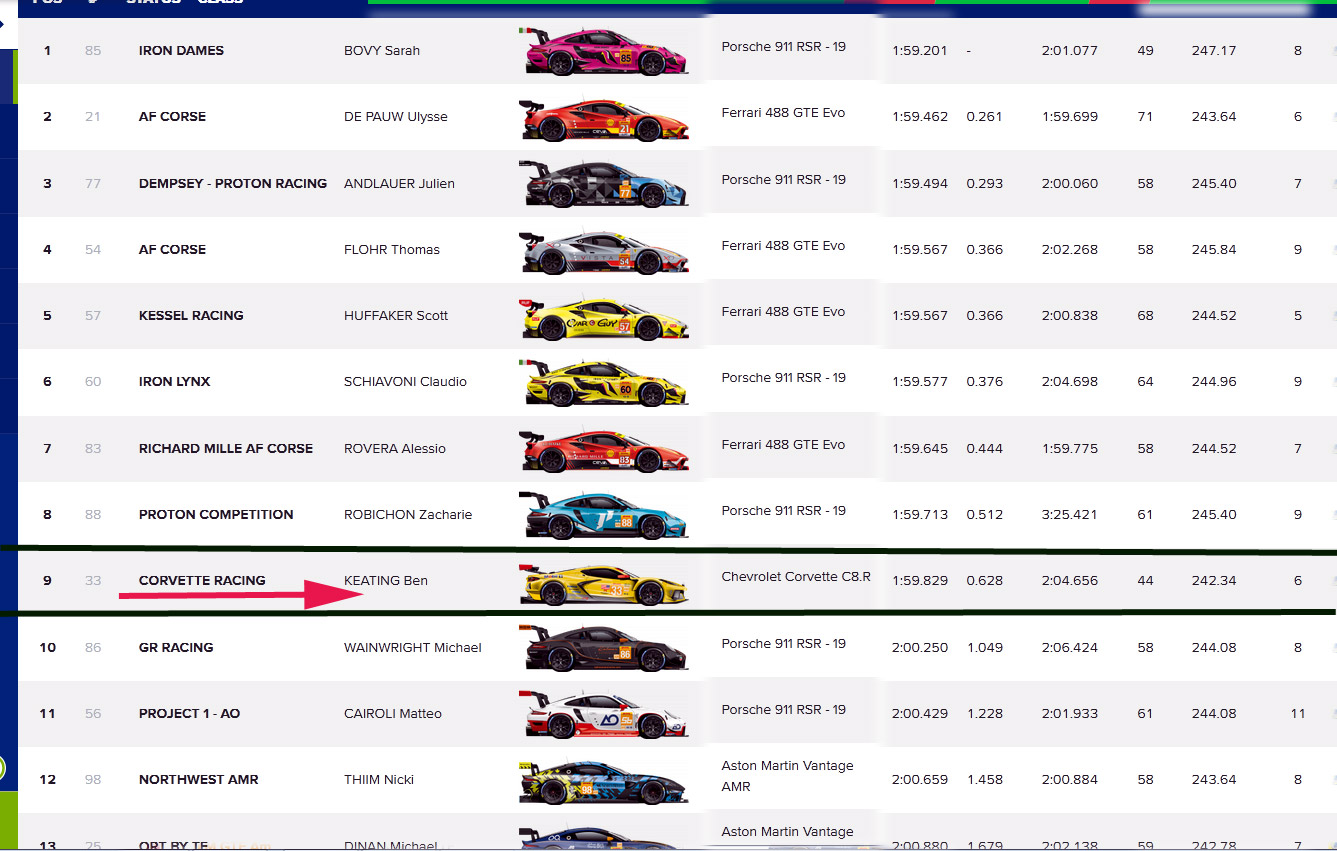Select driver THIIM Nicki

[378, 779]
